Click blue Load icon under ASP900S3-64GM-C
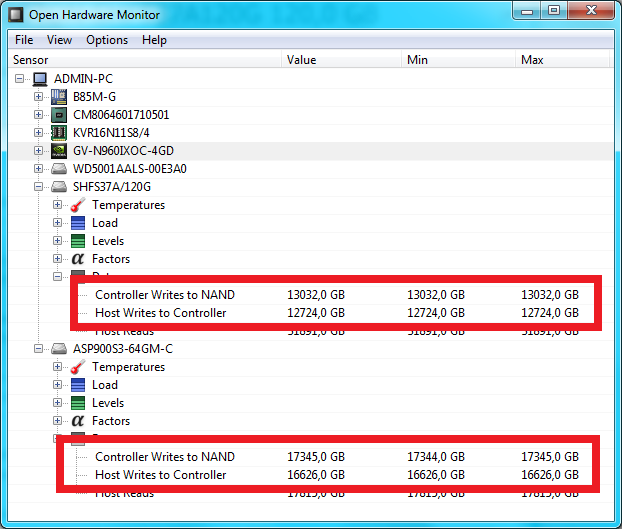 point(78,385)
